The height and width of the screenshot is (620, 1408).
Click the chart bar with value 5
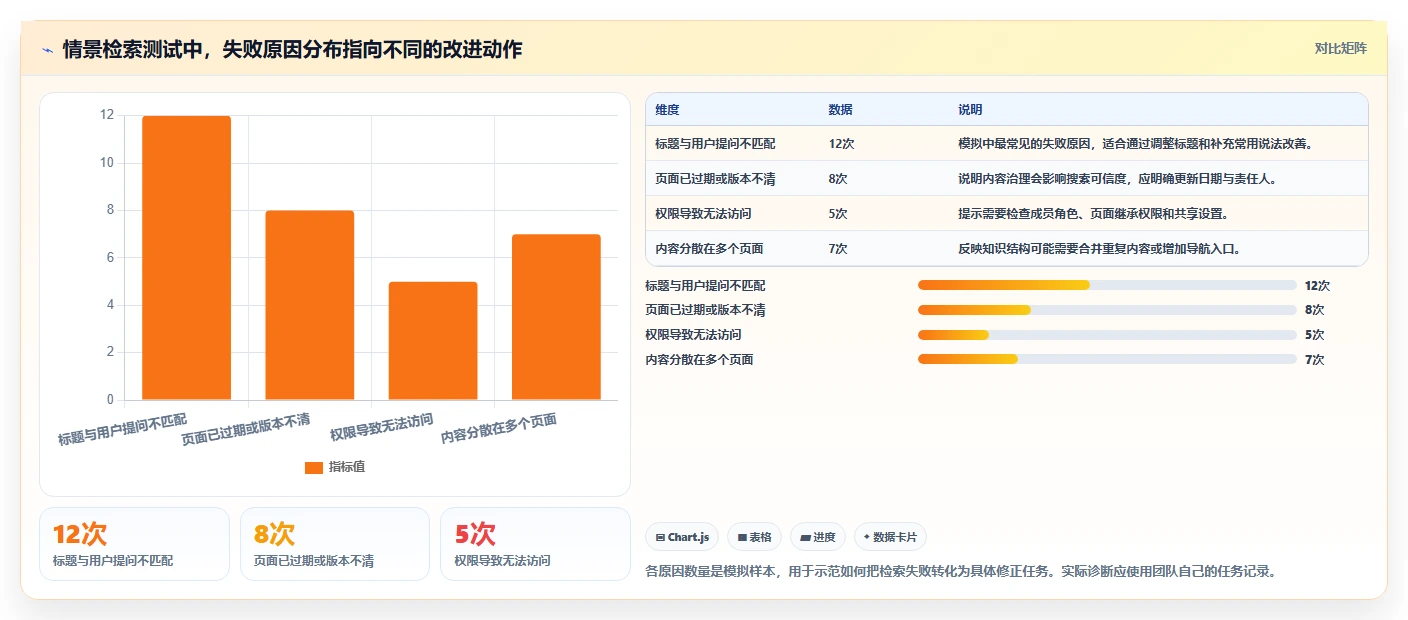433,341
